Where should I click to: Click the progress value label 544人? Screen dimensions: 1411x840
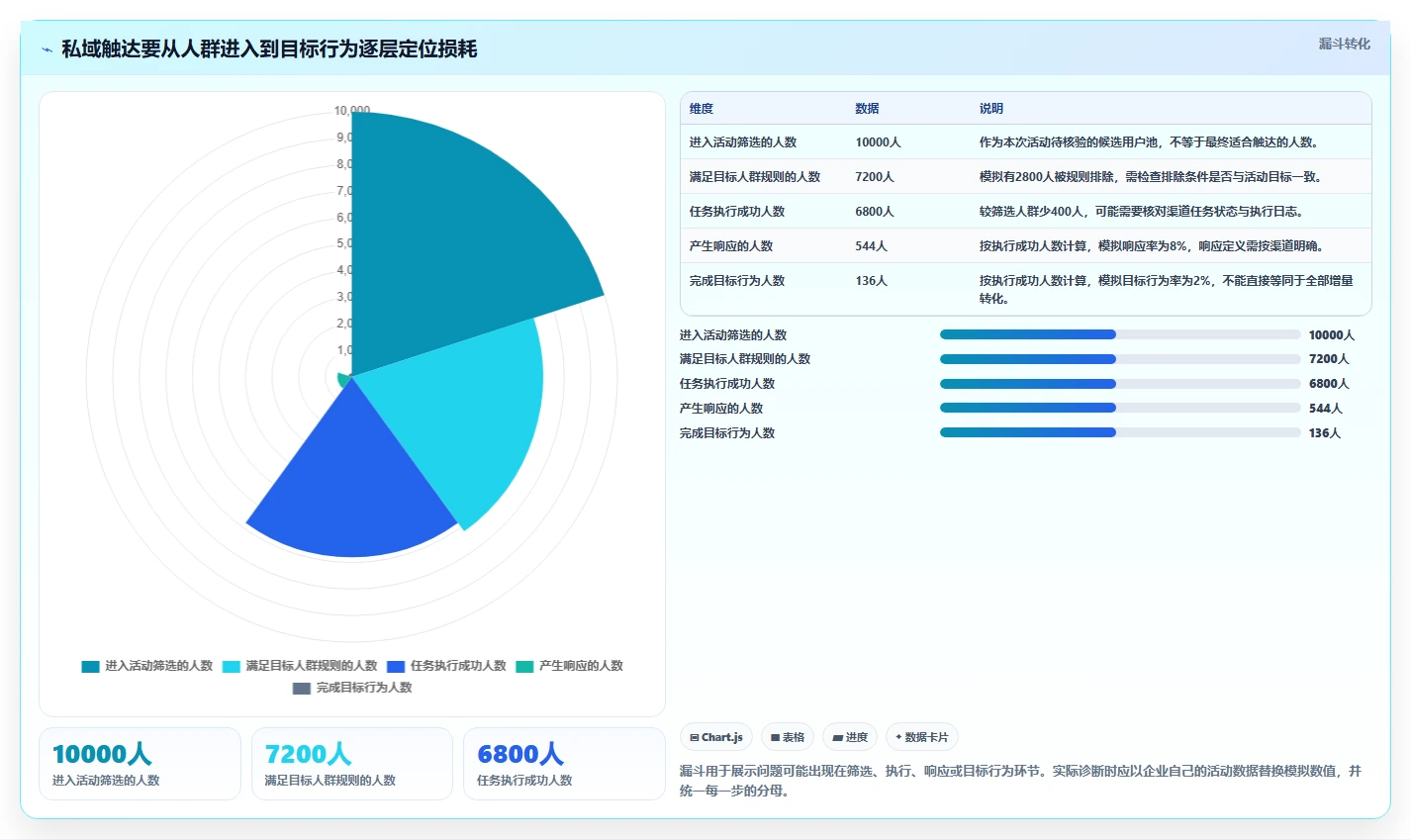(x=1325, y=409)
